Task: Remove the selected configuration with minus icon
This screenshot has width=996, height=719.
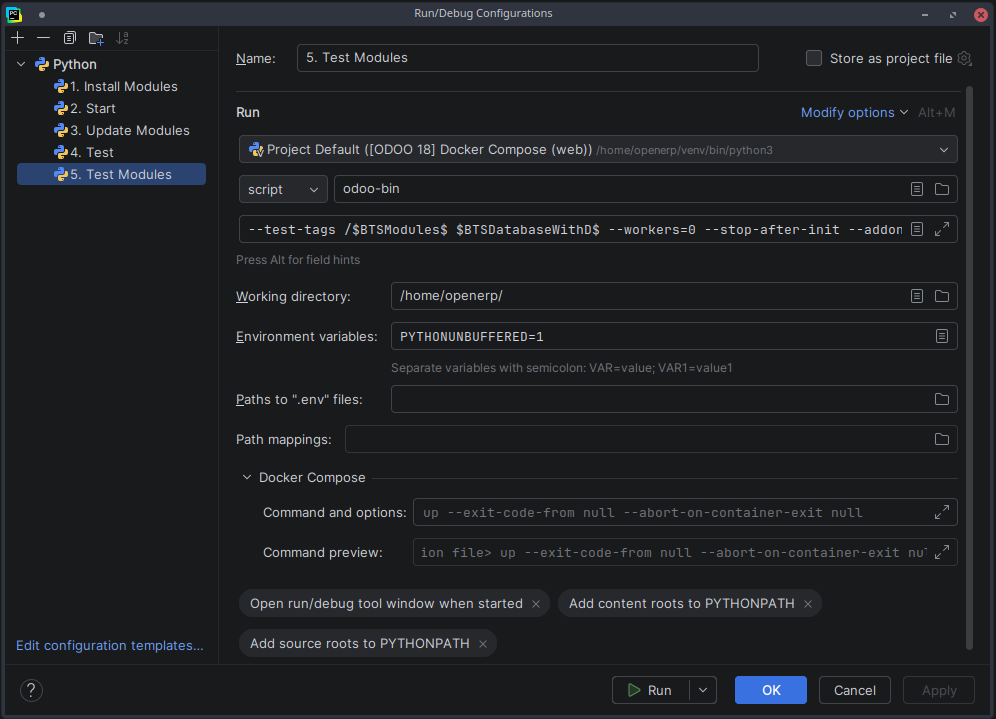Action: (43, 38)
